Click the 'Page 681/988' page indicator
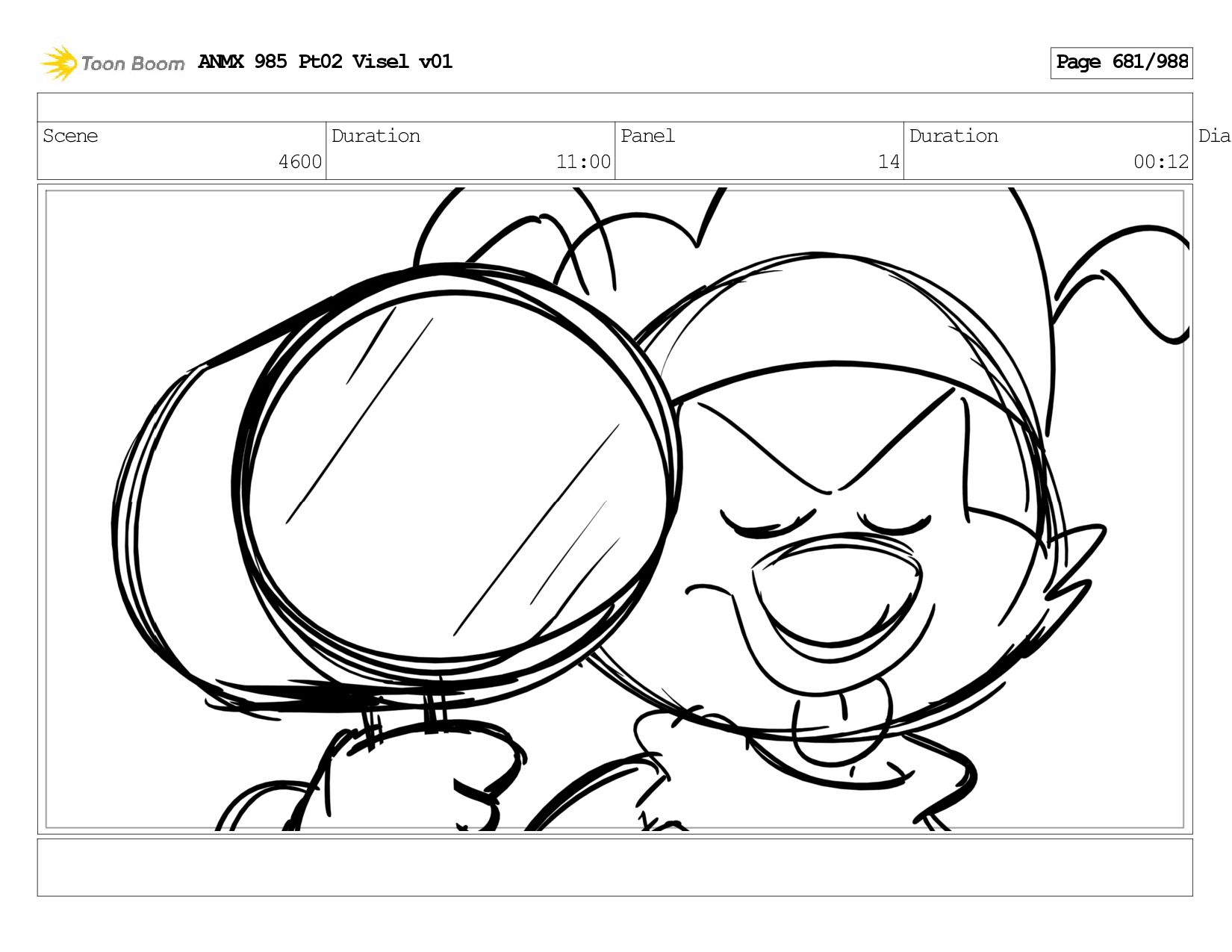This screenshot has width=1232, height=952. click(x=1121, y=63)
